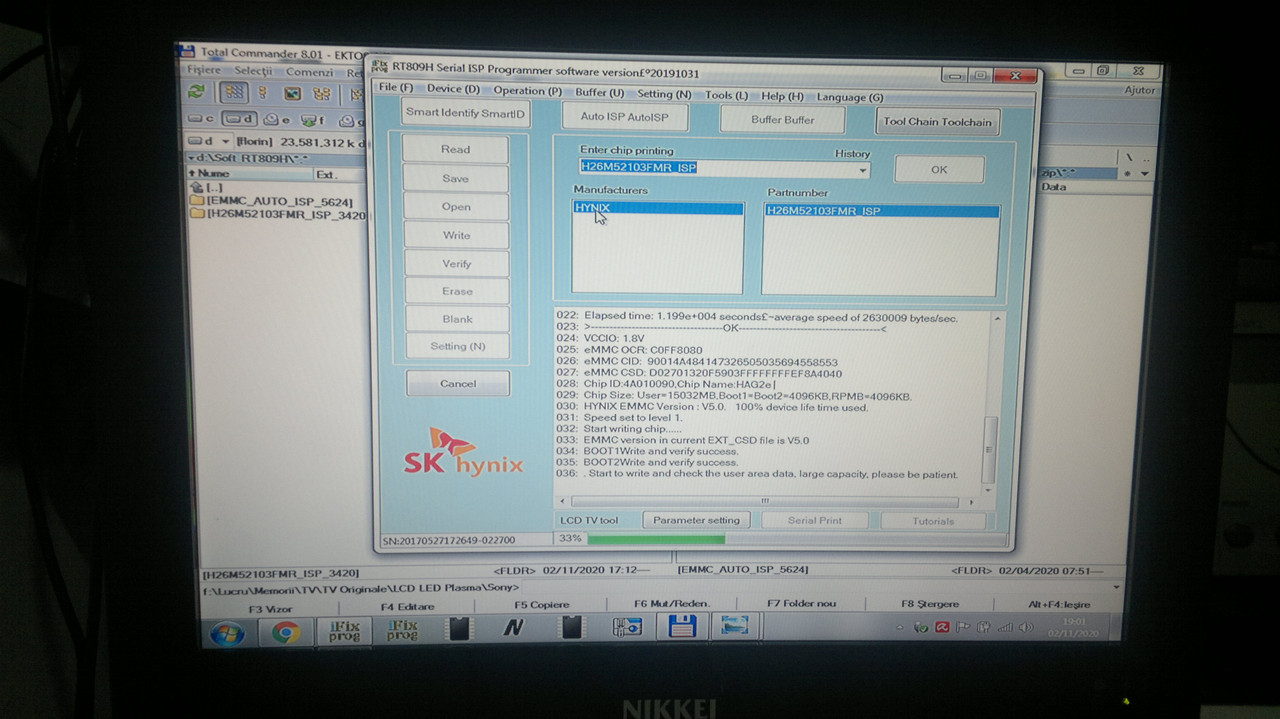Click the Erase button
This screenshot has width=1280, height=719.
(x=457, y=292)
